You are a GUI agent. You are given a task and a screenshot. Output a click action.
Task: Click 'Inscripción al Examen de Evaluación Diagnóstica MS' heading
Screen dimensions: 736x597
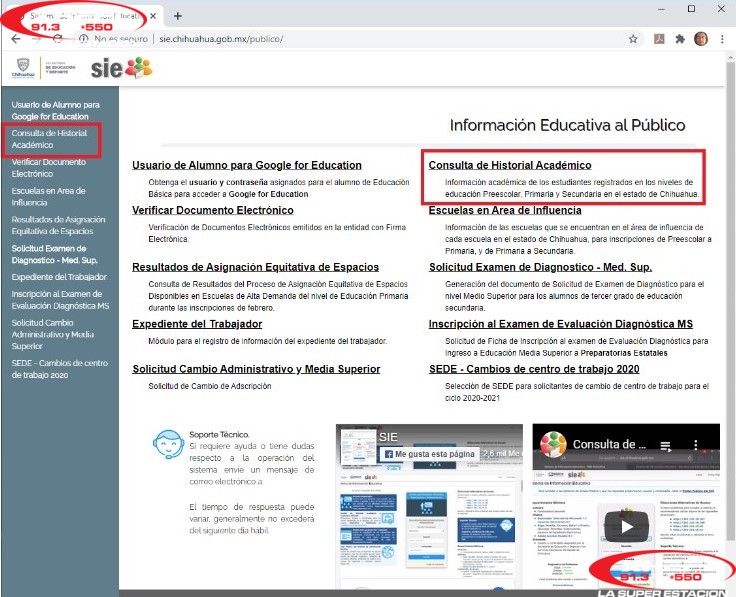pyautogui.click(x=560, y=324)
